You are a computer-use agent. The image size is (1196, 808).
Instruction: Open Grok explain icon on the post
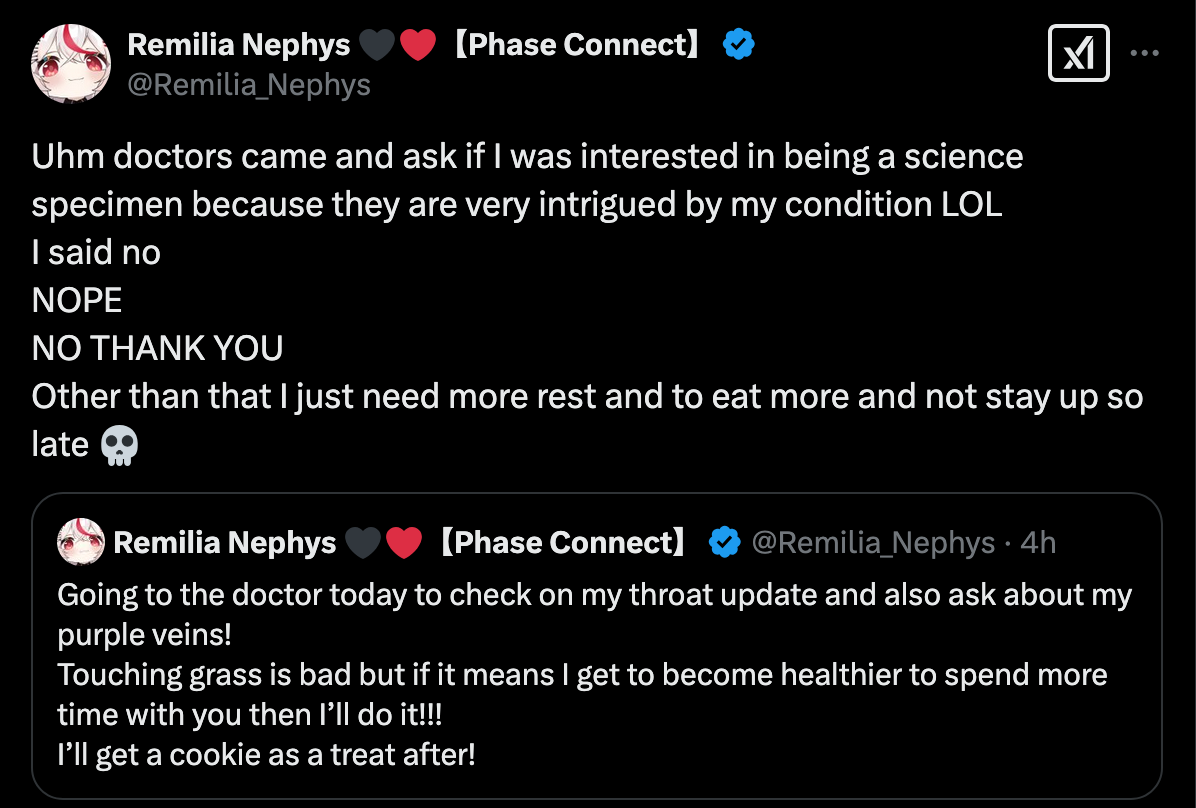[1078, 53]
